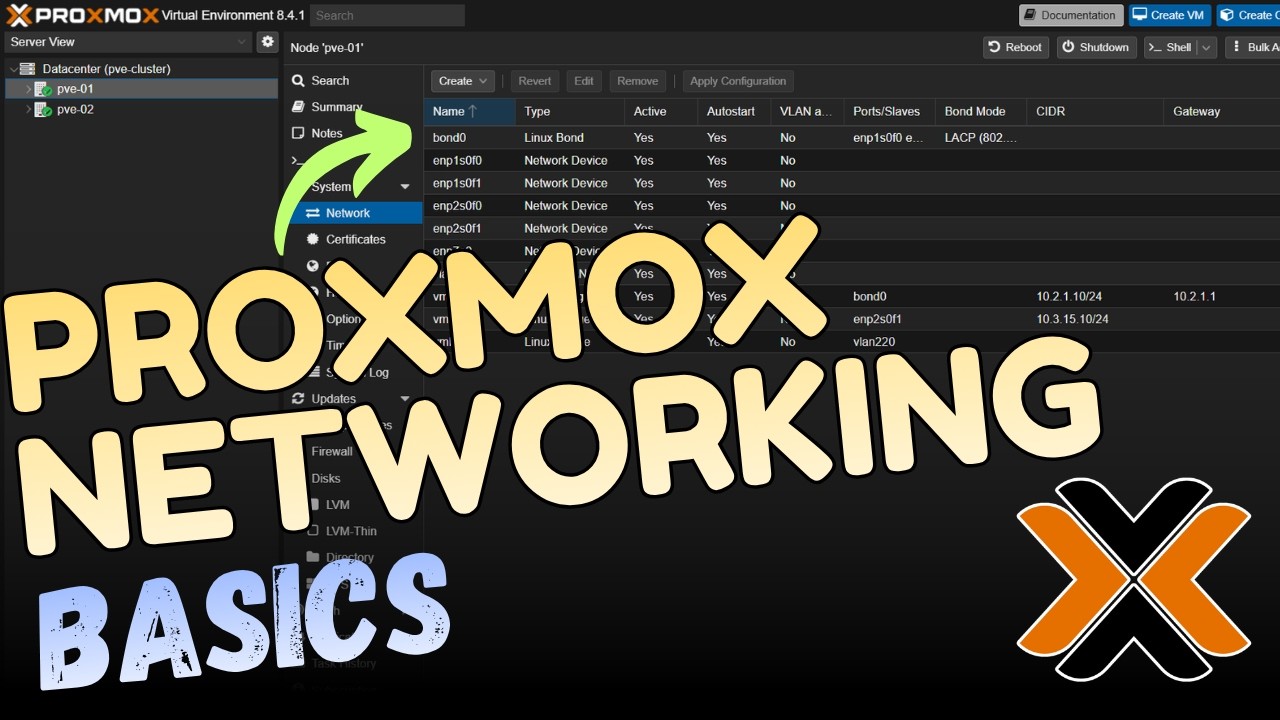Collapse the Datacenter (pve-cluster) tree node
1280x720 pixels.
pos(13,69)
